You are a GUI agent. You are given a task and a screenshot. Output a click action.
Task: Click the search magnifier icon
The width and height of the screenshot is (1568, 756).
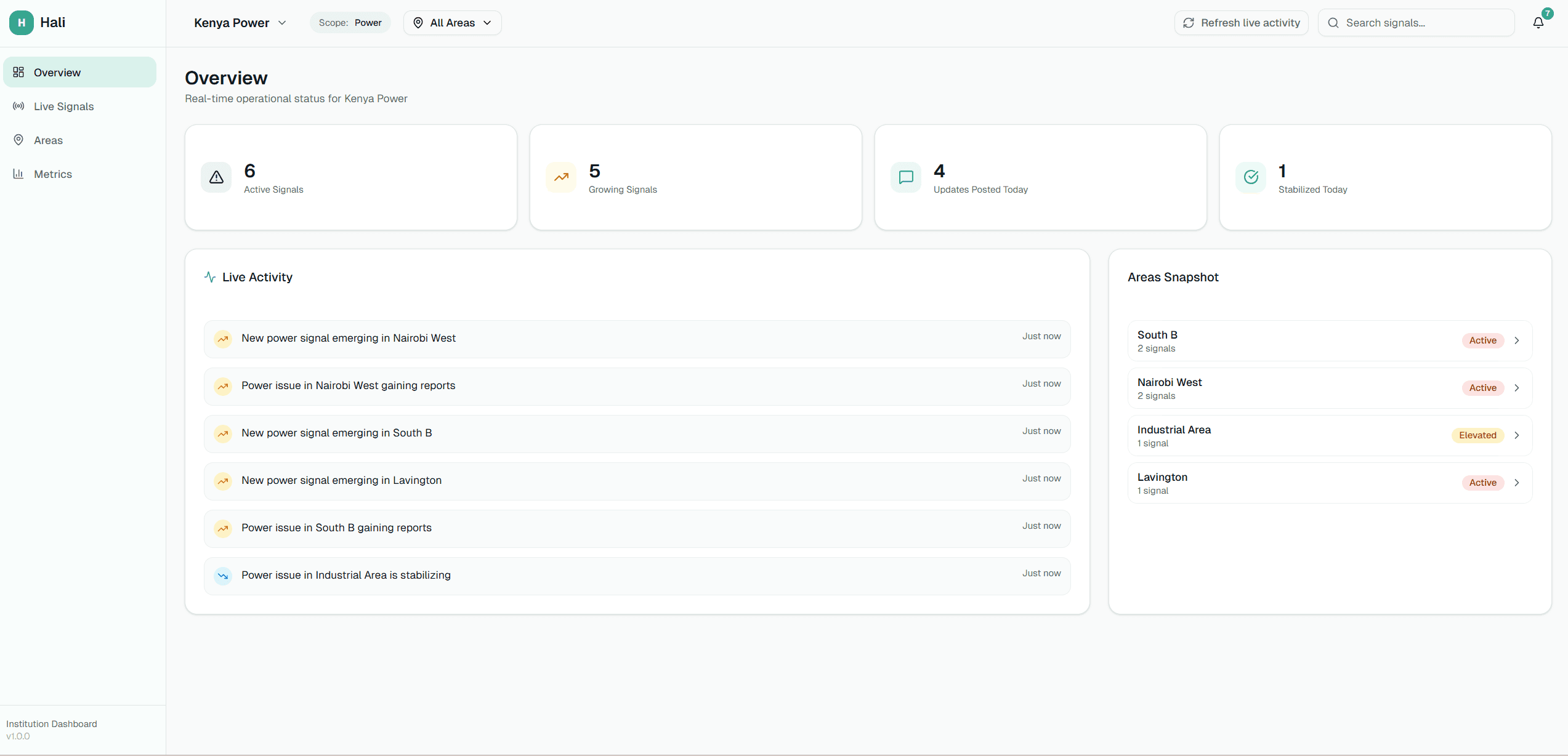[x=1333, y=23]
